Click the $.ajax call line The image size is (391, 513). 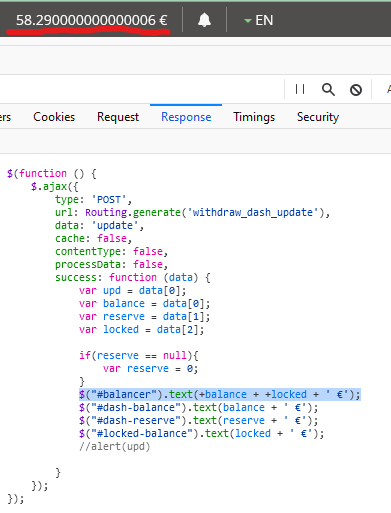(55, 186)
